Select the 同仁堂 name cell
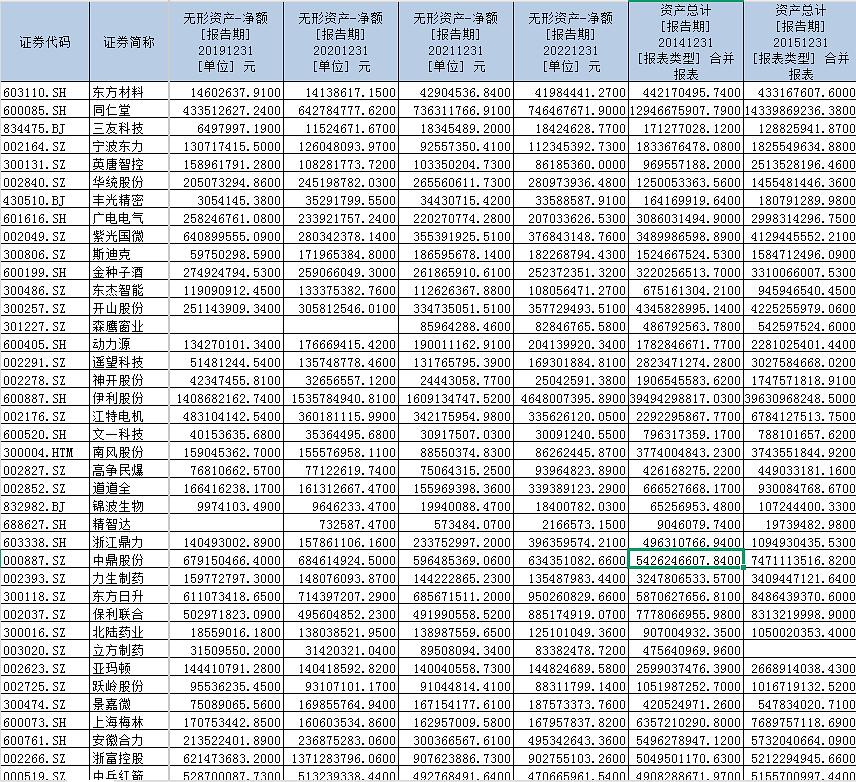The height and width of the screenshot is (782, 856). click(x=129, y=110)
